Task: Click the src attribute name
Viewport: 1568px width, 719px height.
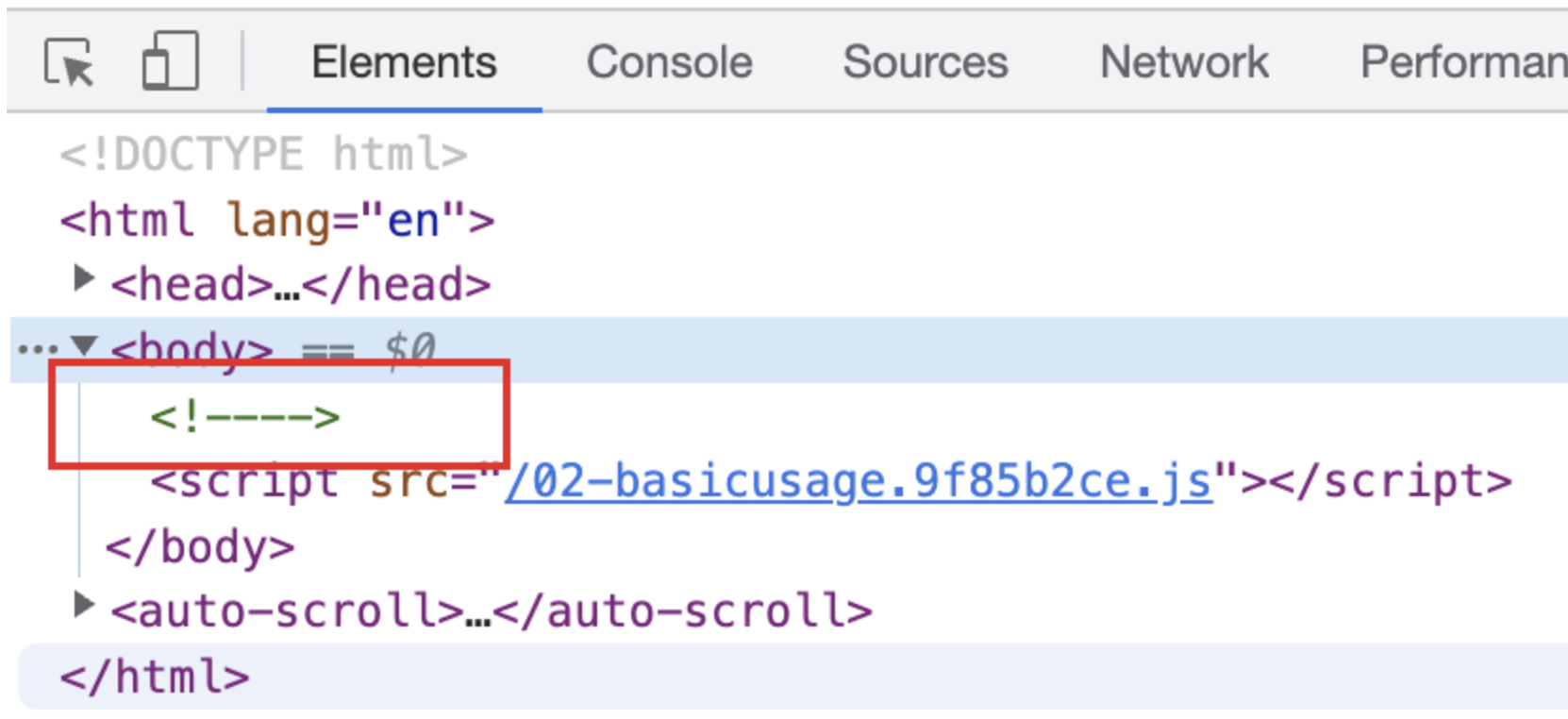Action: pos(409,481)
